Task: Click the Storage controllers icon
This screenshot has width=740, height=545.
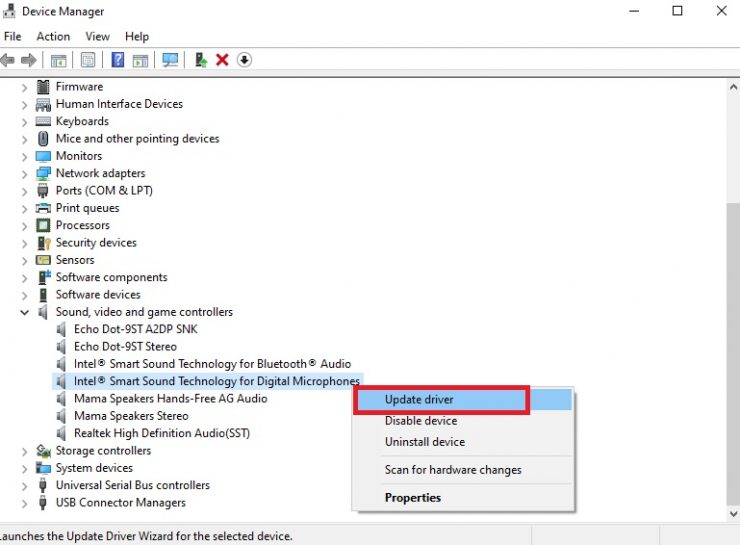Action: [43, 451]
